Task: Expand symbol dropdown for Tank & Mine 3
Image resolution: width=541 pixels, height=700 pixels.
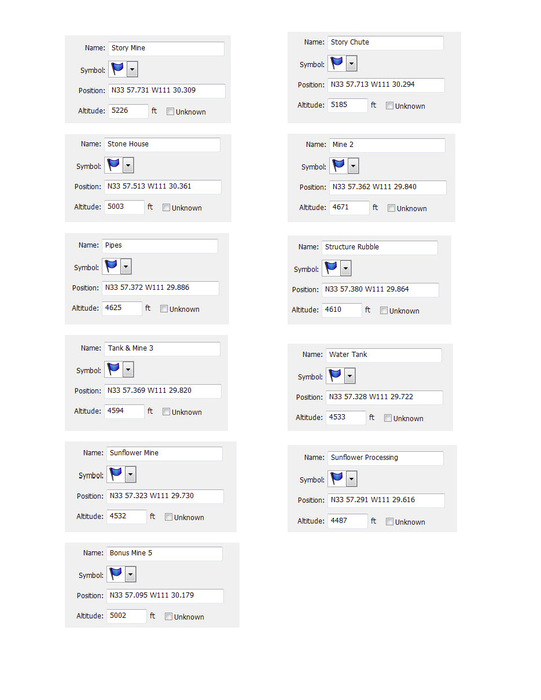Action: point(128,370)
